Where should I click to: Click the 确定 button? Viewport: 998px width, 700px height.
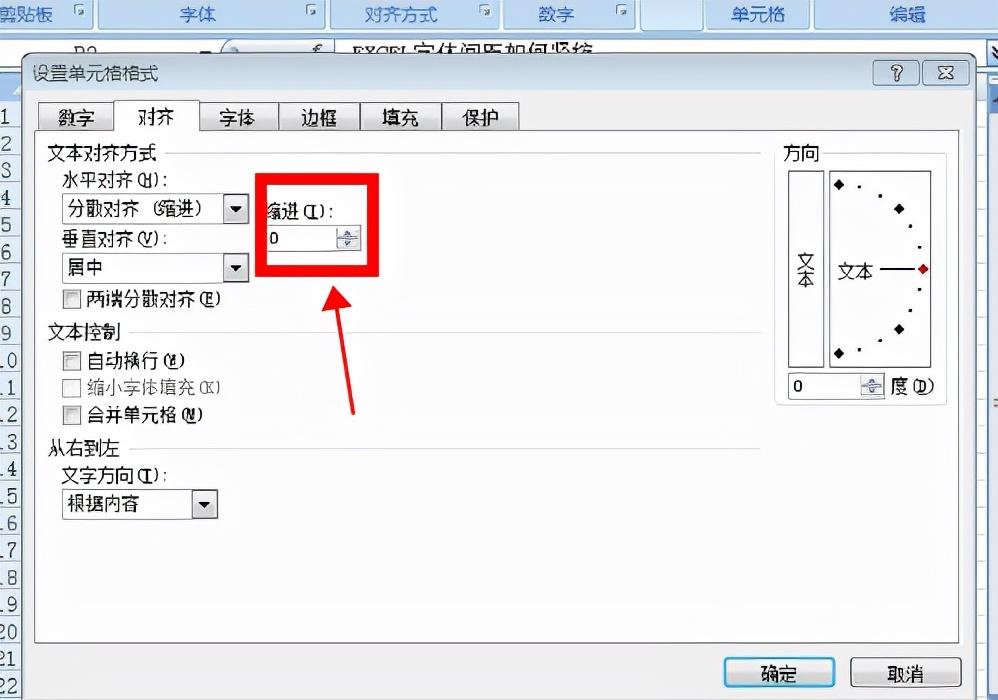pyautogui.click(x=779, y=673)
